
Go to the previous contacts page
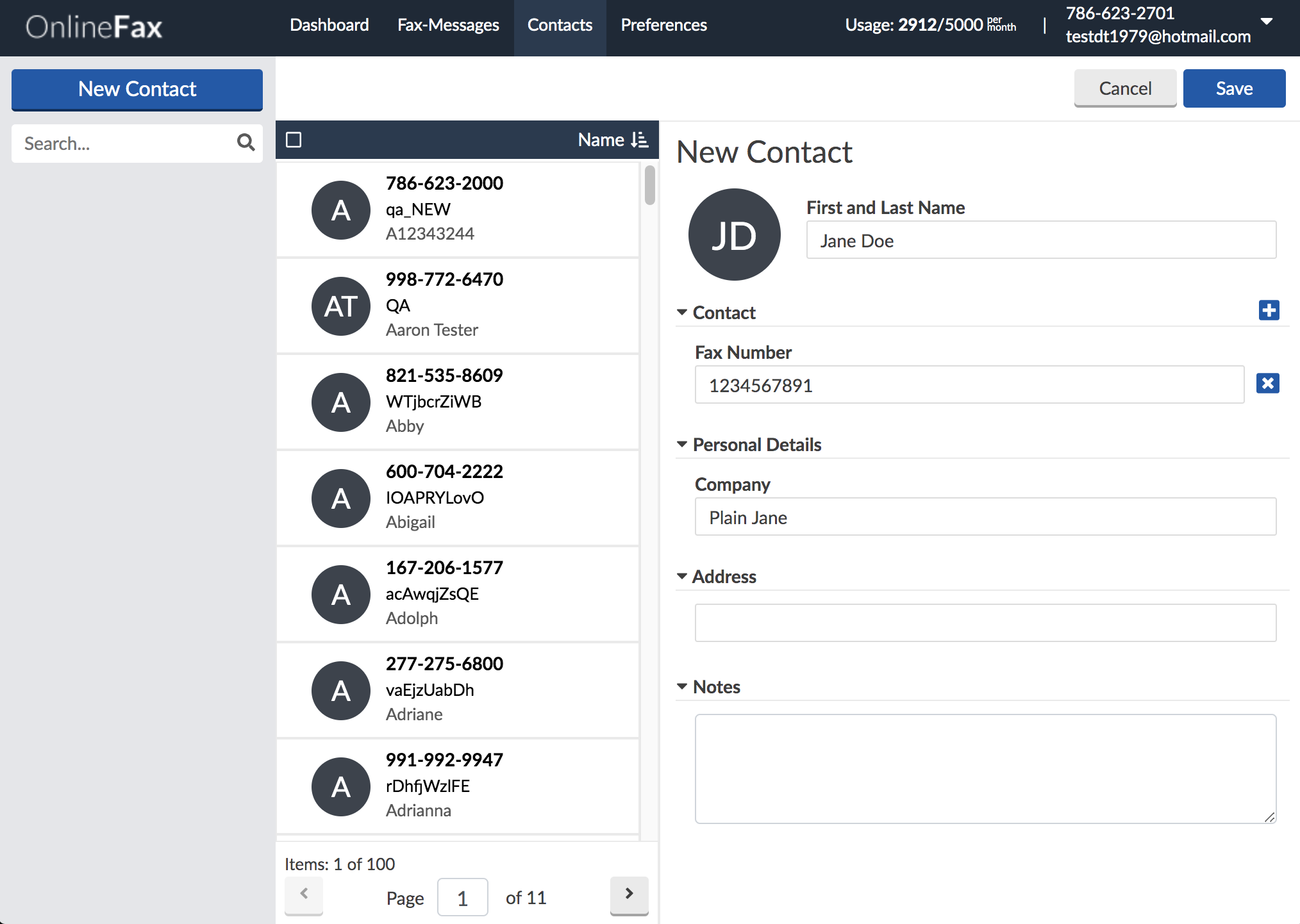pos(304,895)
